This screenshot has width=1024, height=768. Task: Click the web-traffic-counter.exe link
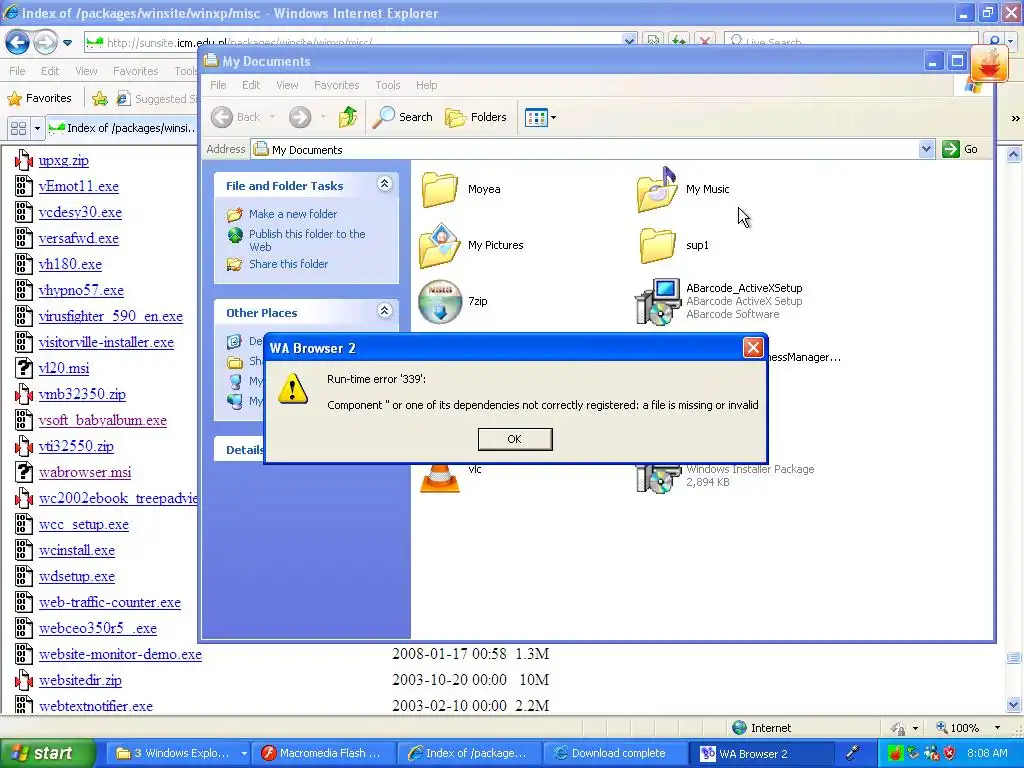pos(110,602)
